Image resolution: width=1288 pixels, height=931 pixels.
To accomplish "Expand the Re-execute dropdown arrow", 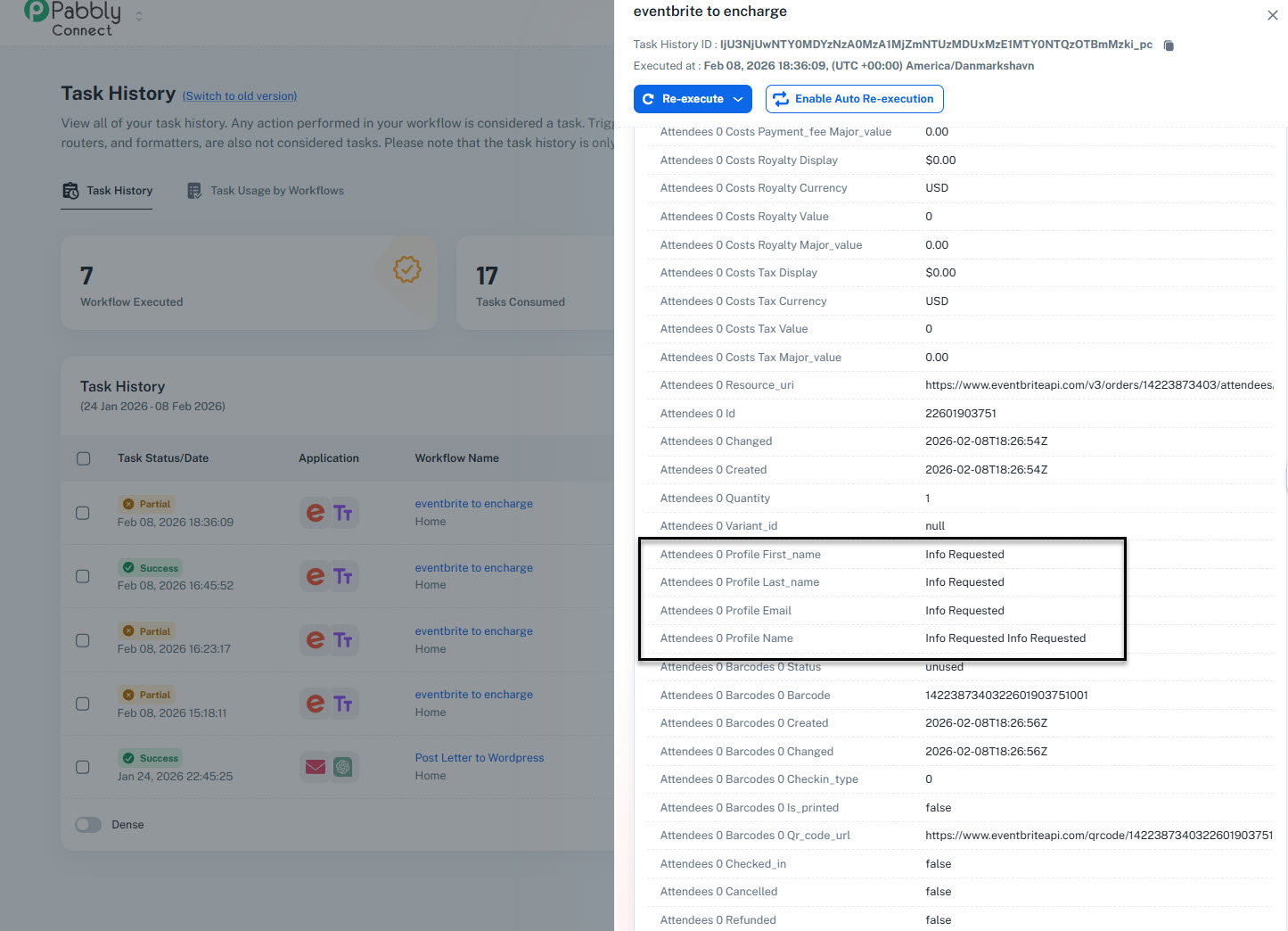I will click(x=738, y=99).
